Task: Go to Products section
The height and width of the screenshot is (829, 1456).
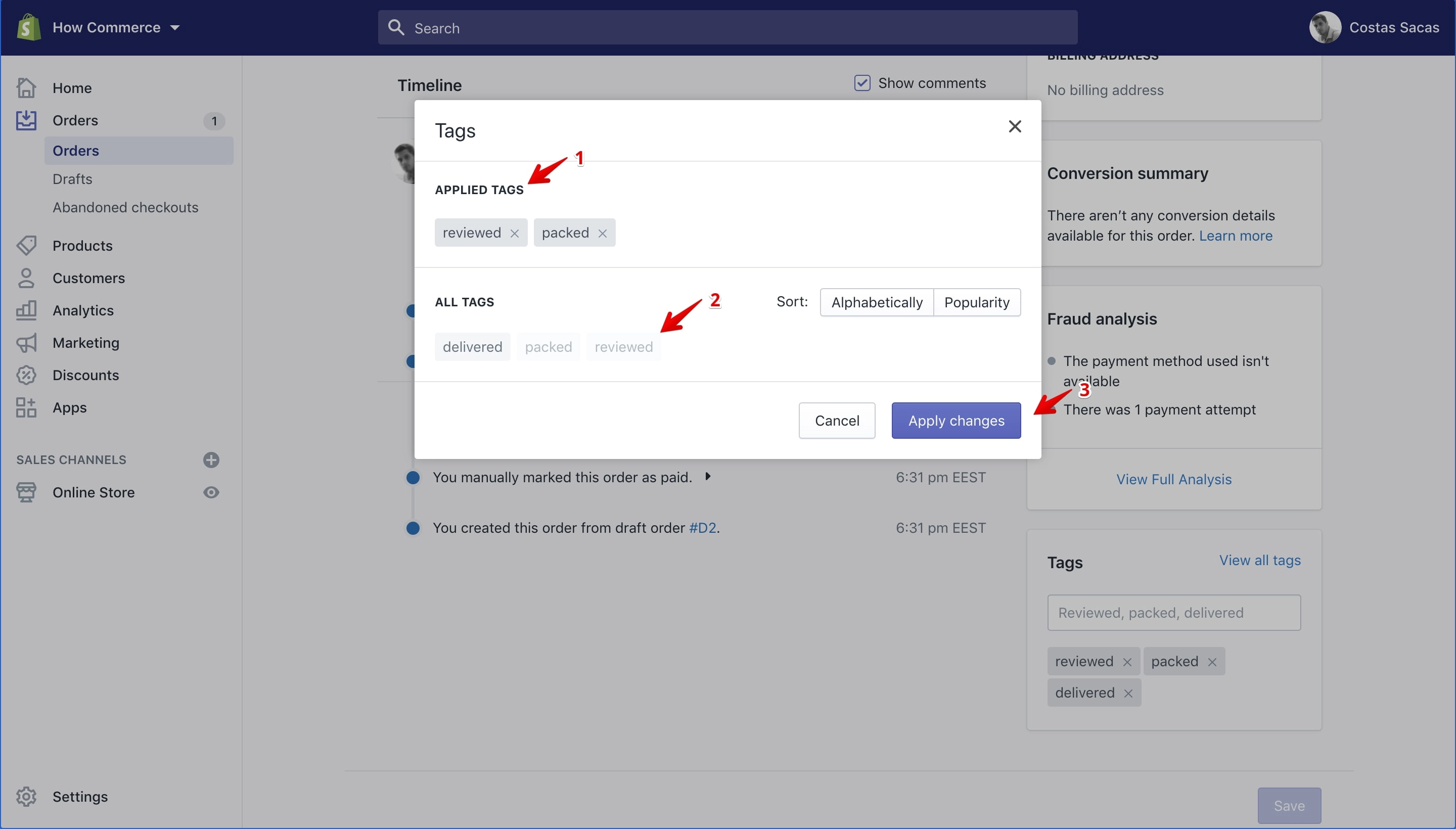Action: 82,246
